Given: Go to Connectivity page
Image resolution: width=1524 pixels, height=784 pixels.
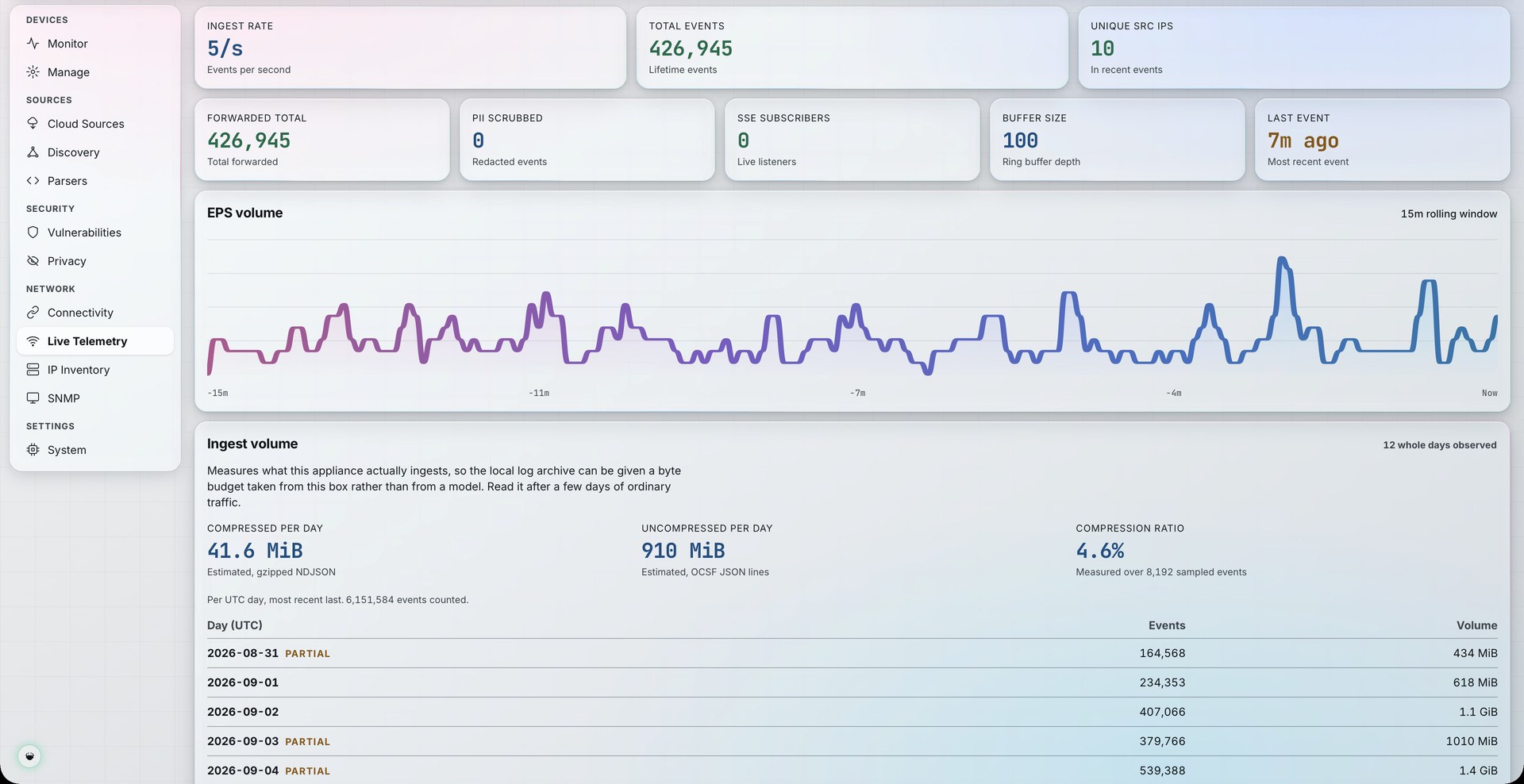Looking at the screenshot, I should click(94, 313).
